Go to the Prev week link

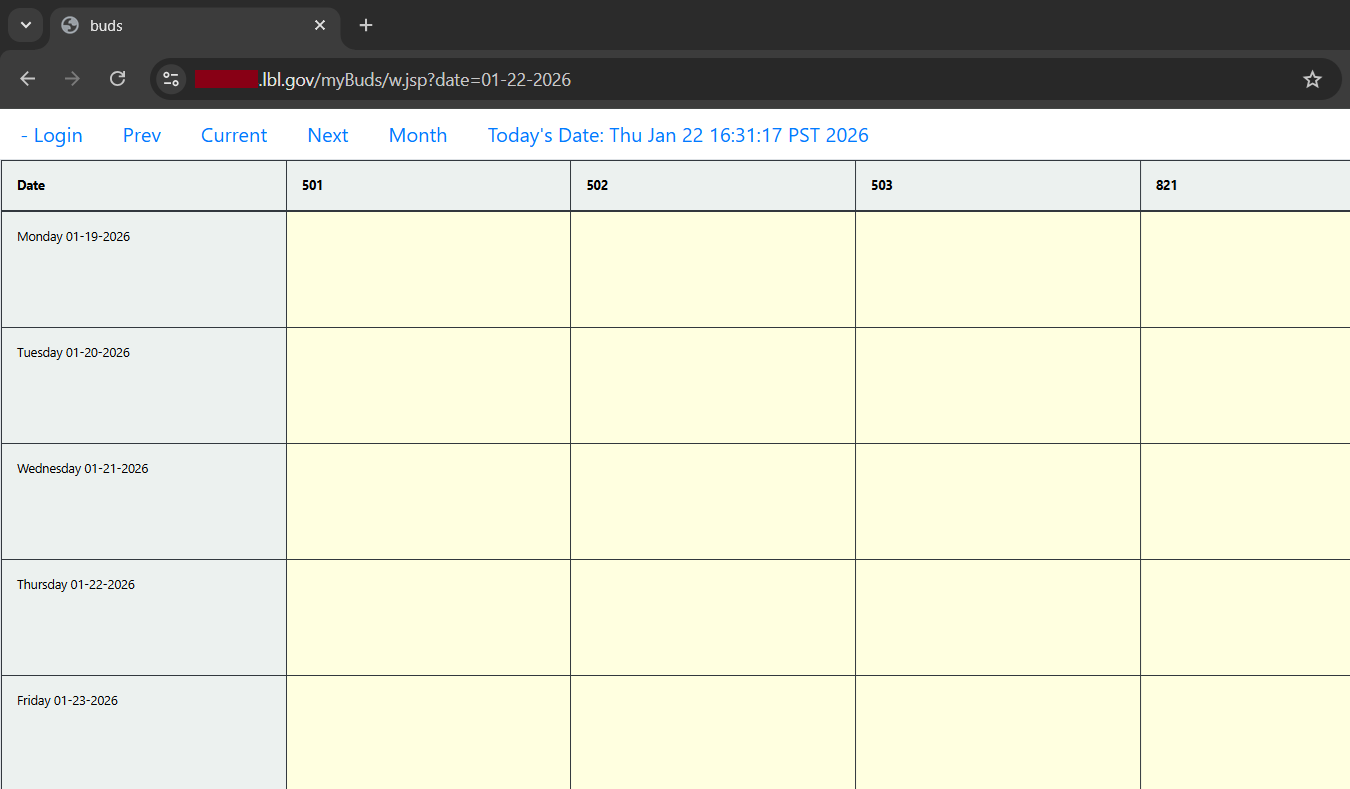click(x=142, y=135)
